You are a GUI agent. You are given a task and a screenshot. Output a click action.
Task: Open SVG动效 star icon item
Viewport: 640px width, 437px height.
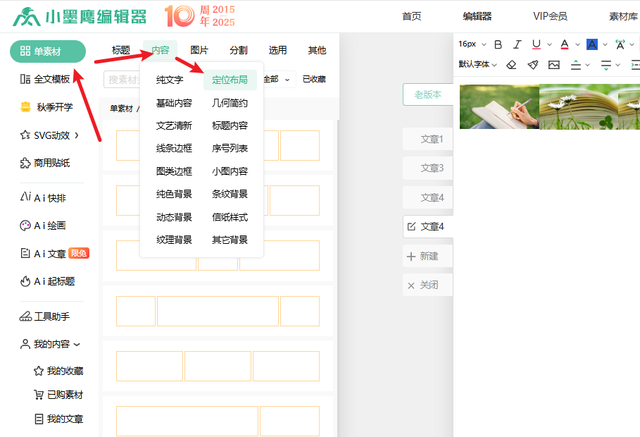tap(25, 135)
